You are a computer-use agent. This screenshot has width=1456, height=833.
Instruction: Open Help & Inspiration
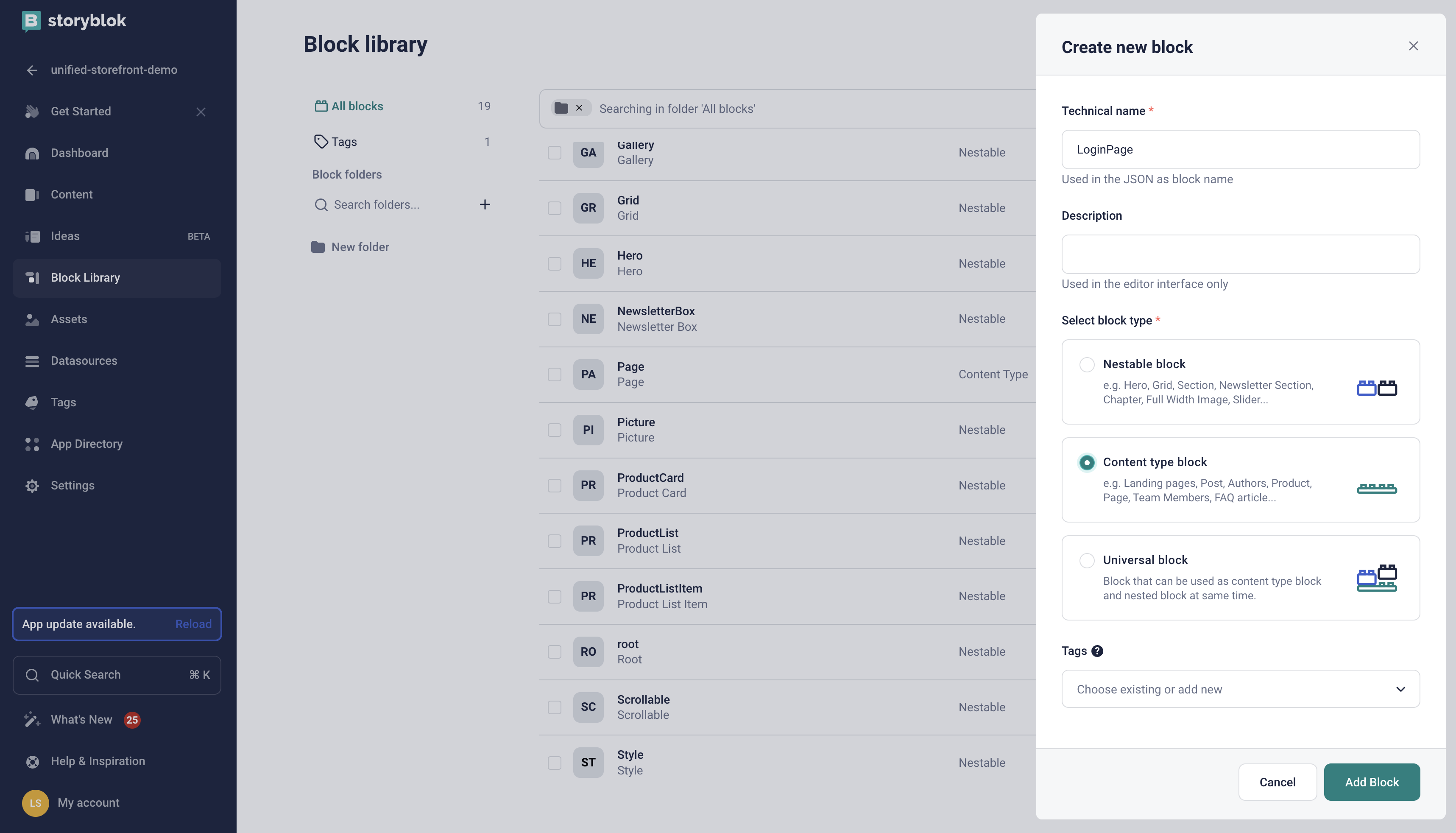pyautogui.click(x=117, y=761)
